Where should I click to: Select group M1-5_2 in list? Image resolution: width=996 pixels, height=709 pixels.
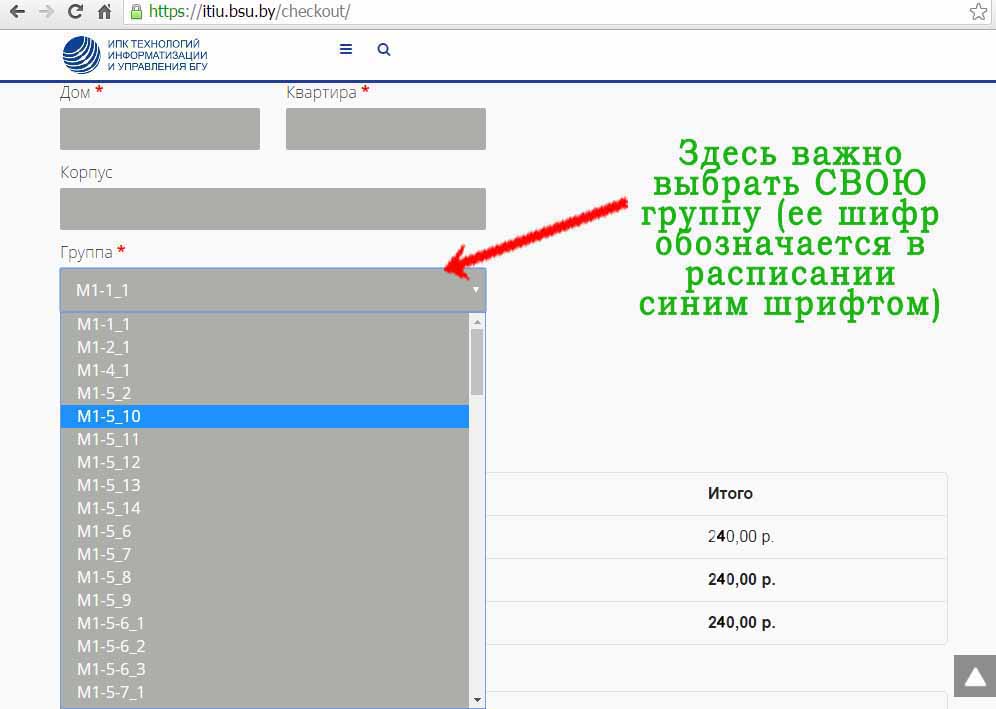click(x=264, y=393)
